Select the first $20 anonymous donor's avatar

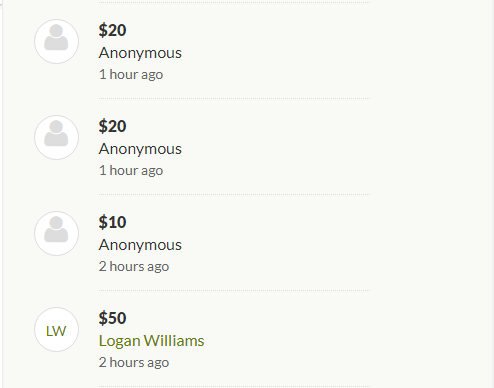(x=56, y=42)
